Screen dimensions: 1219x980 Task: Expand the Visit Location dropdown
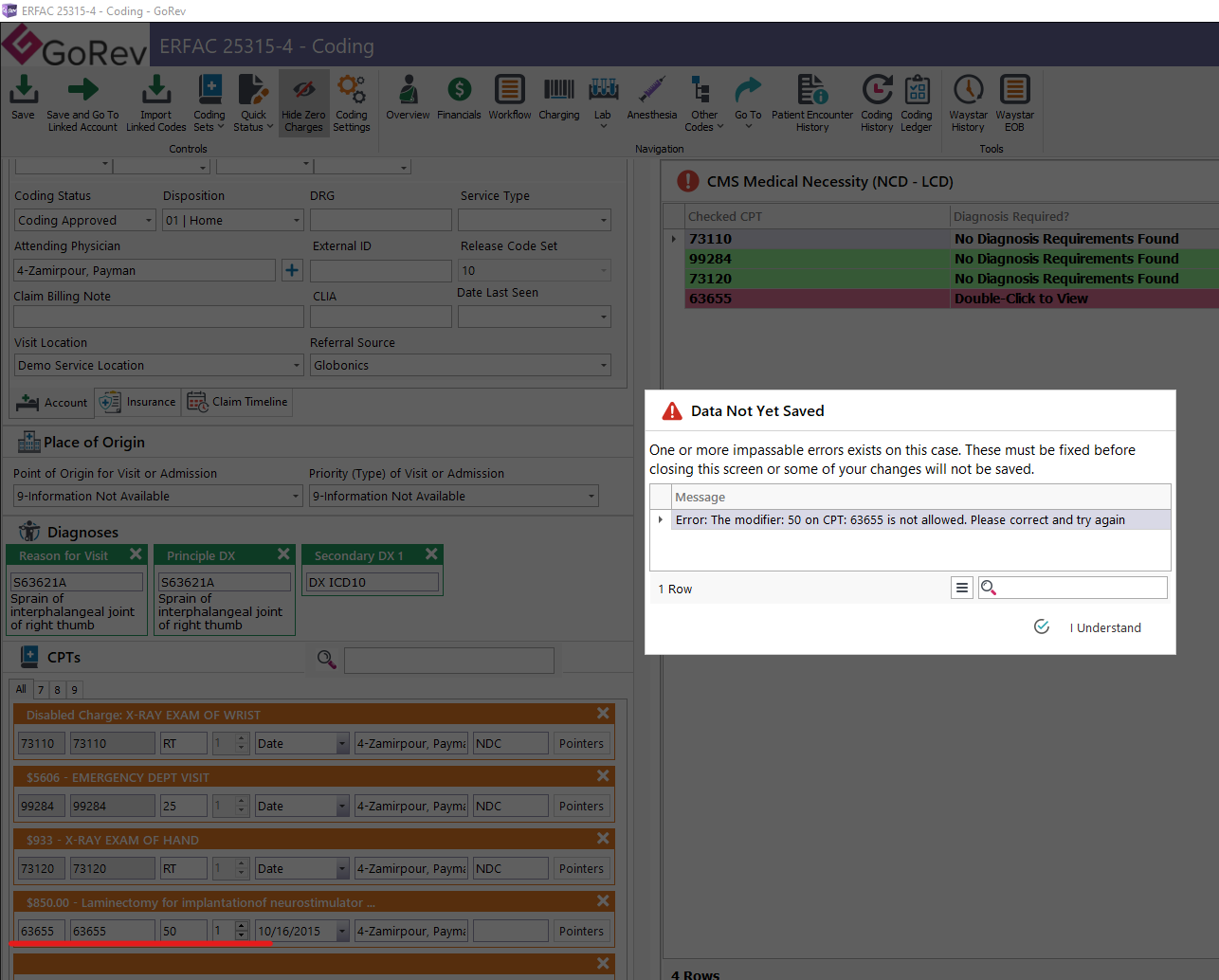[296, 365]
